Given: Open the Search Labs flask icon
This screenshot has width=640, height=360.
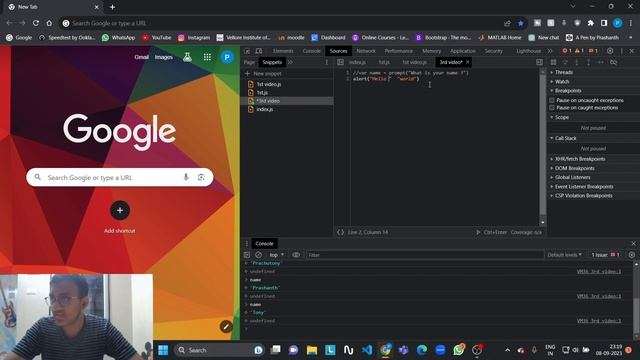Looking at the screenshot, I should (187, 57).
